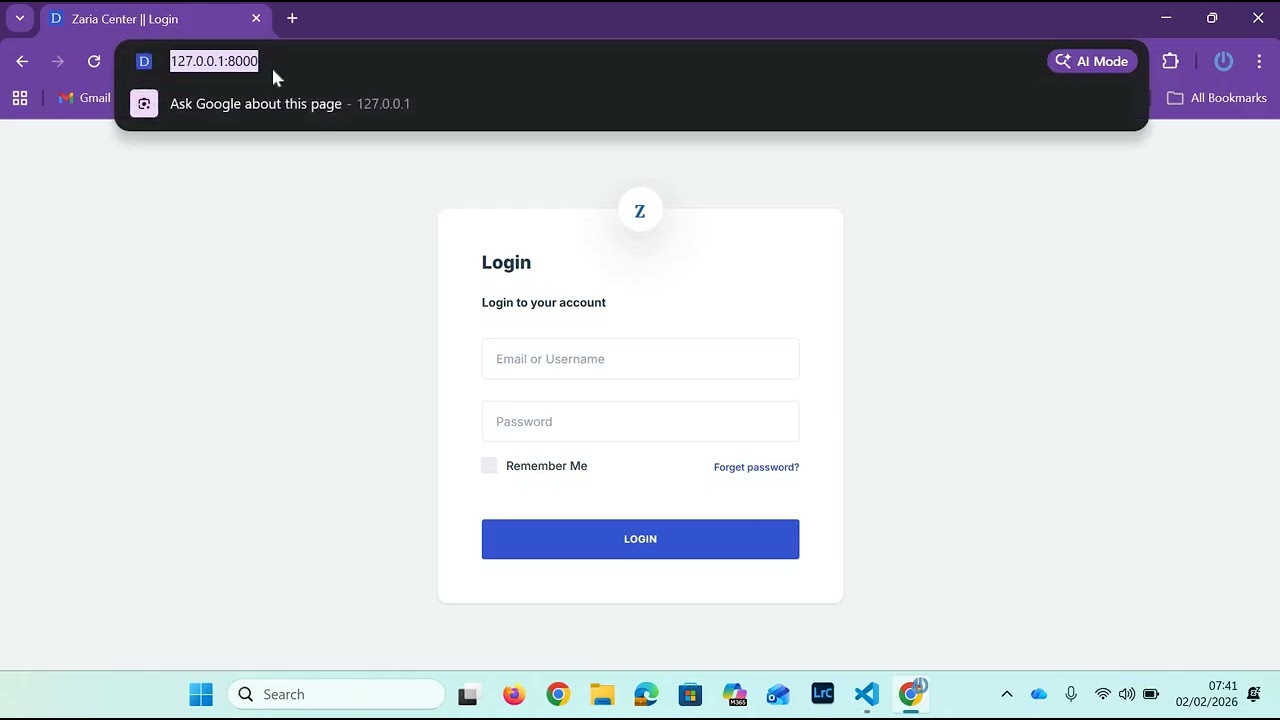Viewport: 1280px width, 720px height.
Task: Submit with the LOGIN button
Action: click(x=640, y=539)
